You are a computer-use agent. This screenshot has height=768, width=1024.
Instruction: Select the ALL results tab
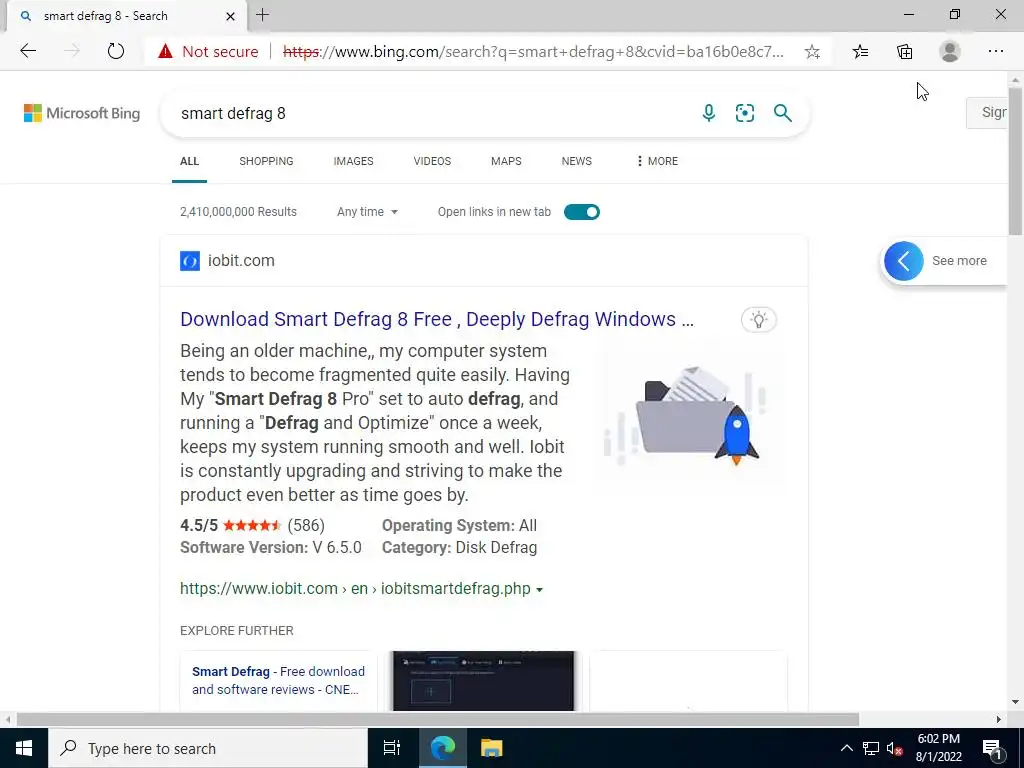(189, 161)
